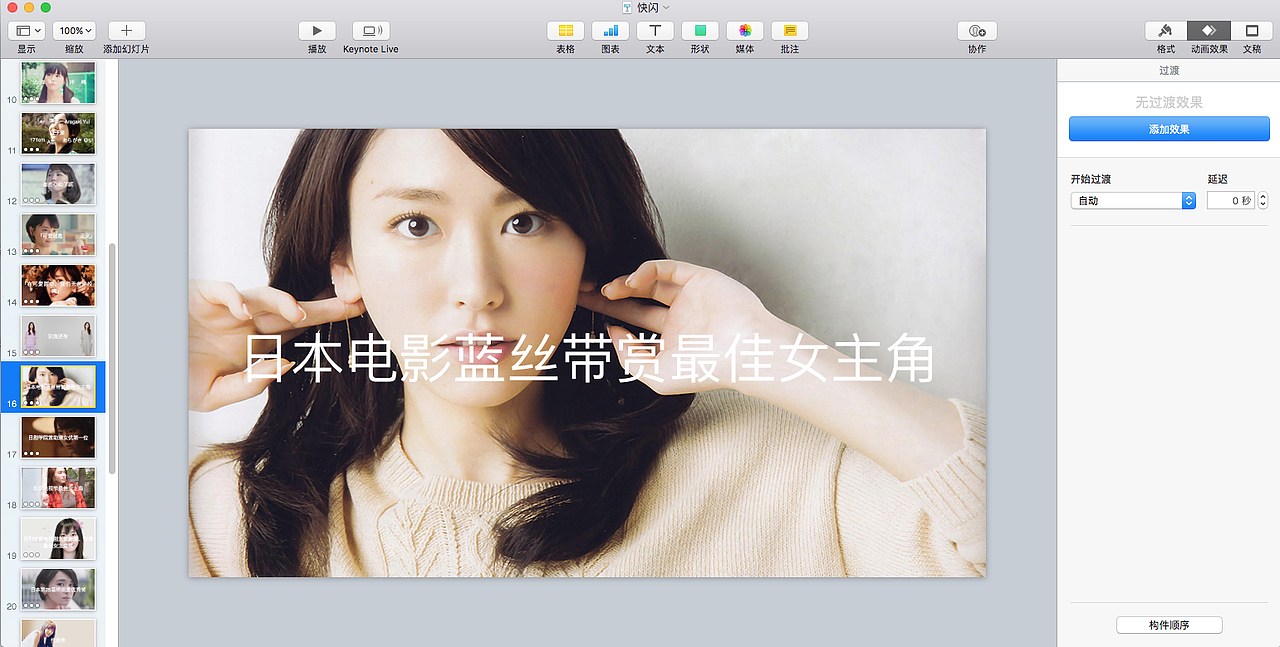1280x647 pixels.
Task: Open the 文稿 document inspector icon
Action: tap(1251, 31)
